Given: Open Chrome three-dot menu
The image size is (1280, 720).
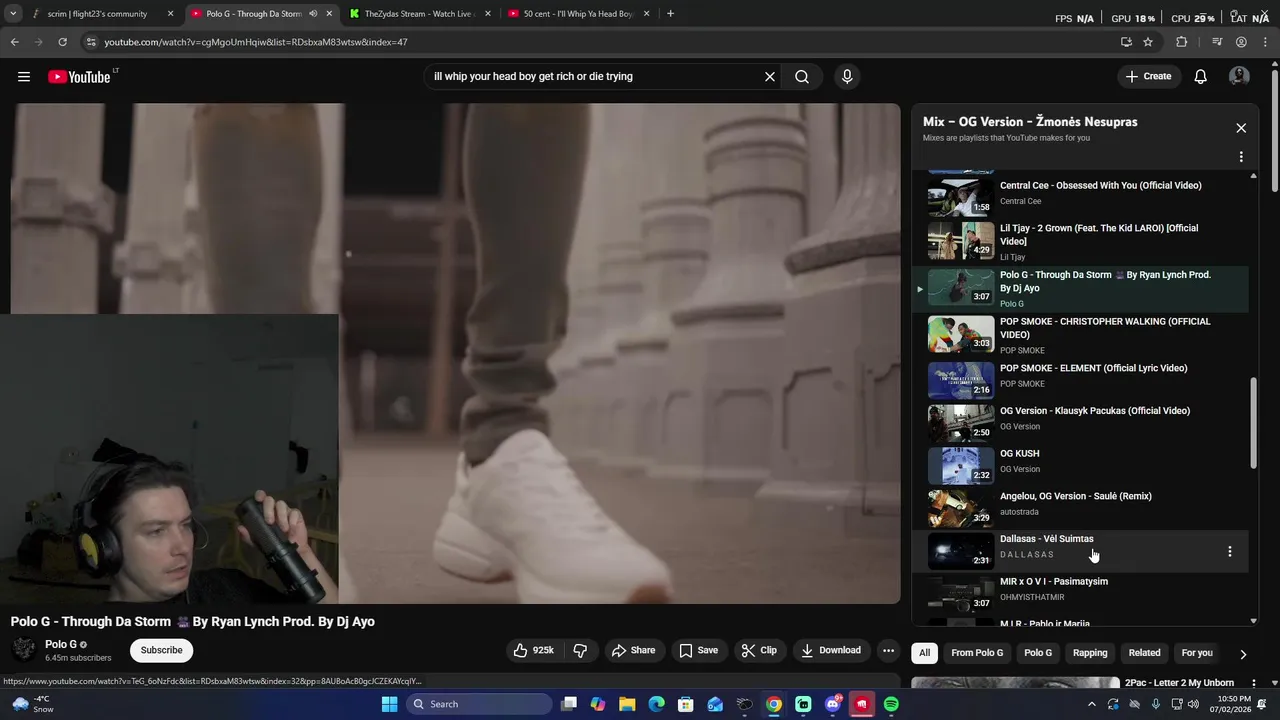Looking at the screenshot, I should click(x=1266, y=42).
